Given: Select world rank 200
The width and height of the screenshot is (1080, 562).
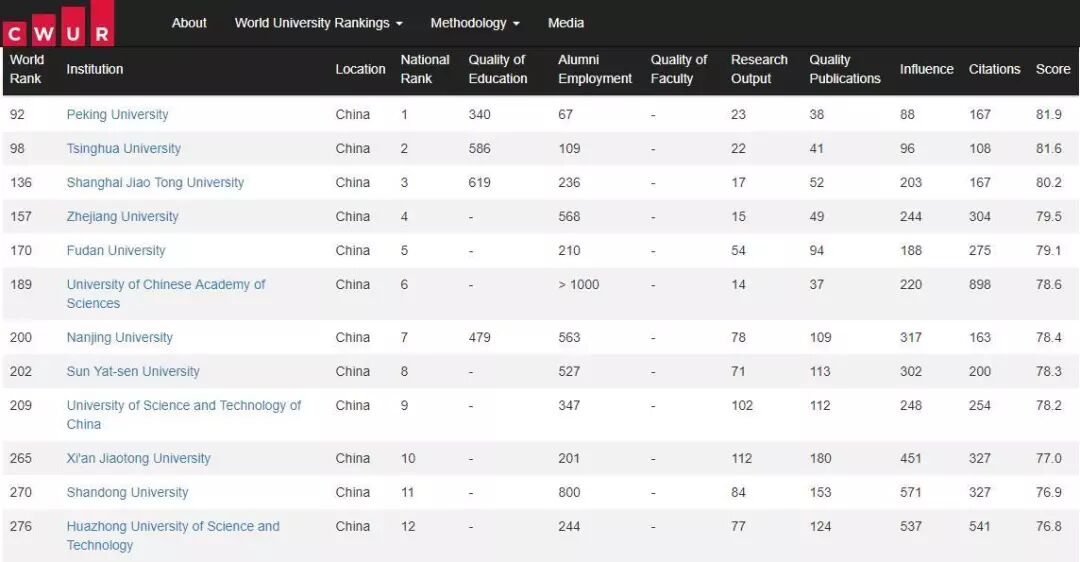Looking at the screenshot, I should pos(21,337).
